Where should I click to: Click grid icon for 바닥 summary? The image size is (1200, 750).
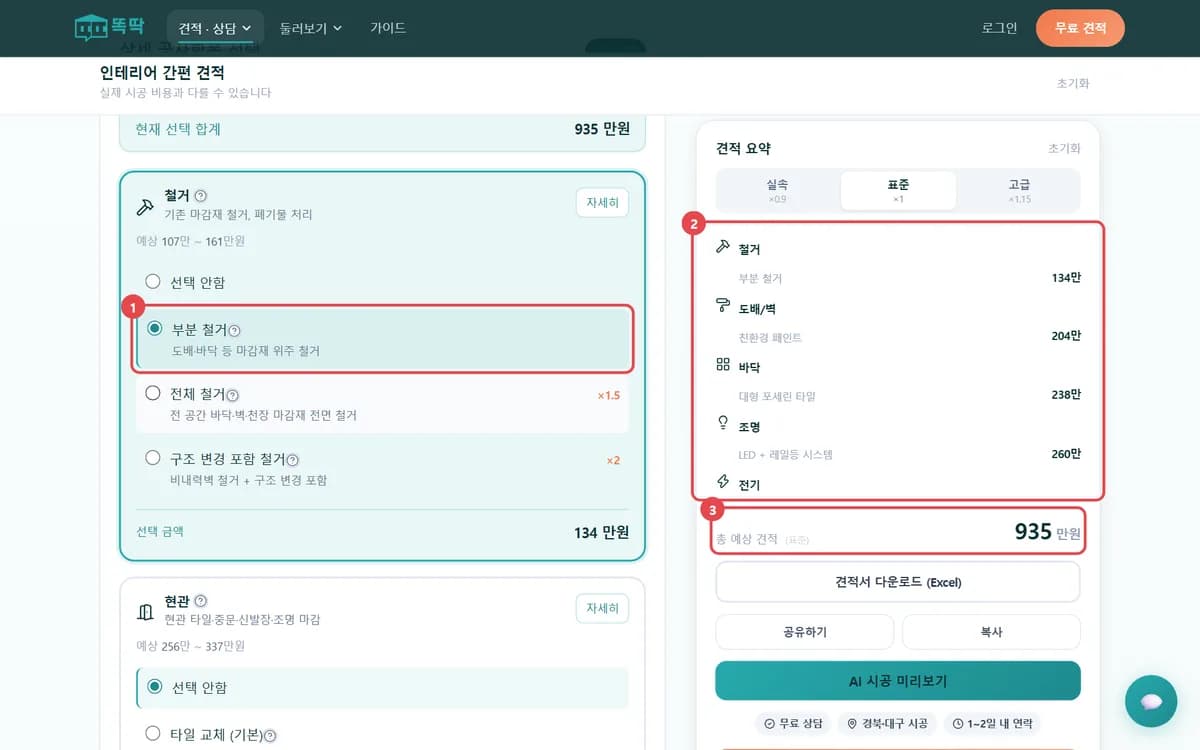coord(723,365)
